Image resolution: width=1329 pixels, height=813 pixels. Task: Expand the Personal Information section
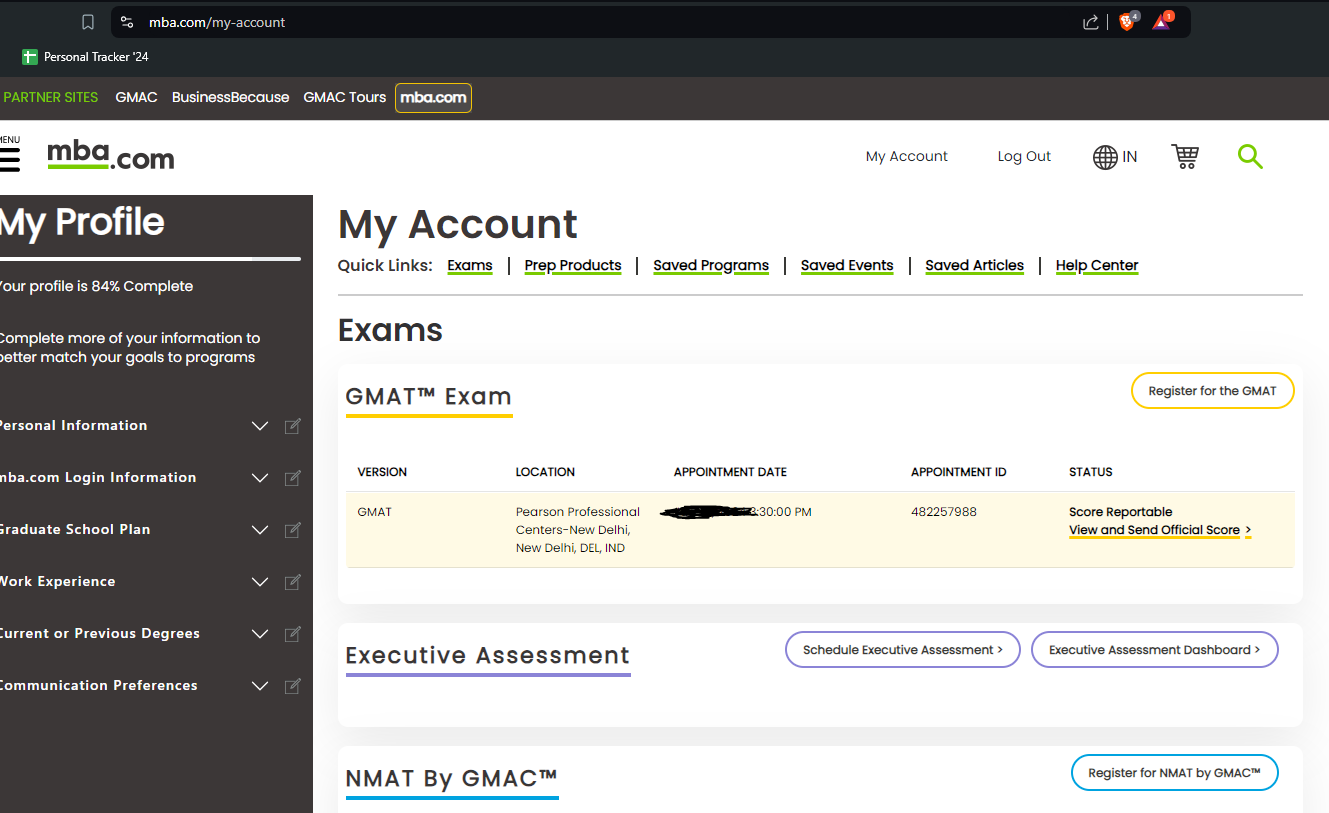pyautogui.click(x=260, y=426)
